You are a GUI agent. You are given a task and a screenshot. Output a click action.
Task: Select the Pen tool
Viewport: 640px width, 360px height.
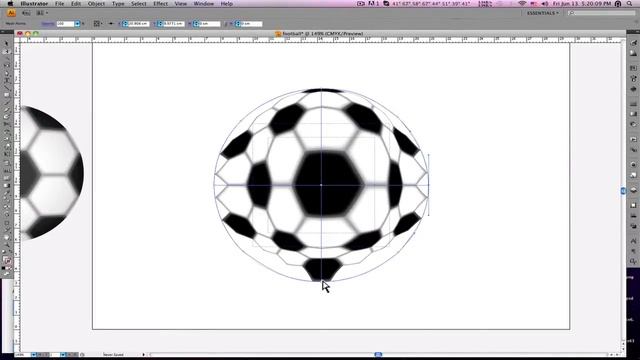click(7, 74)
